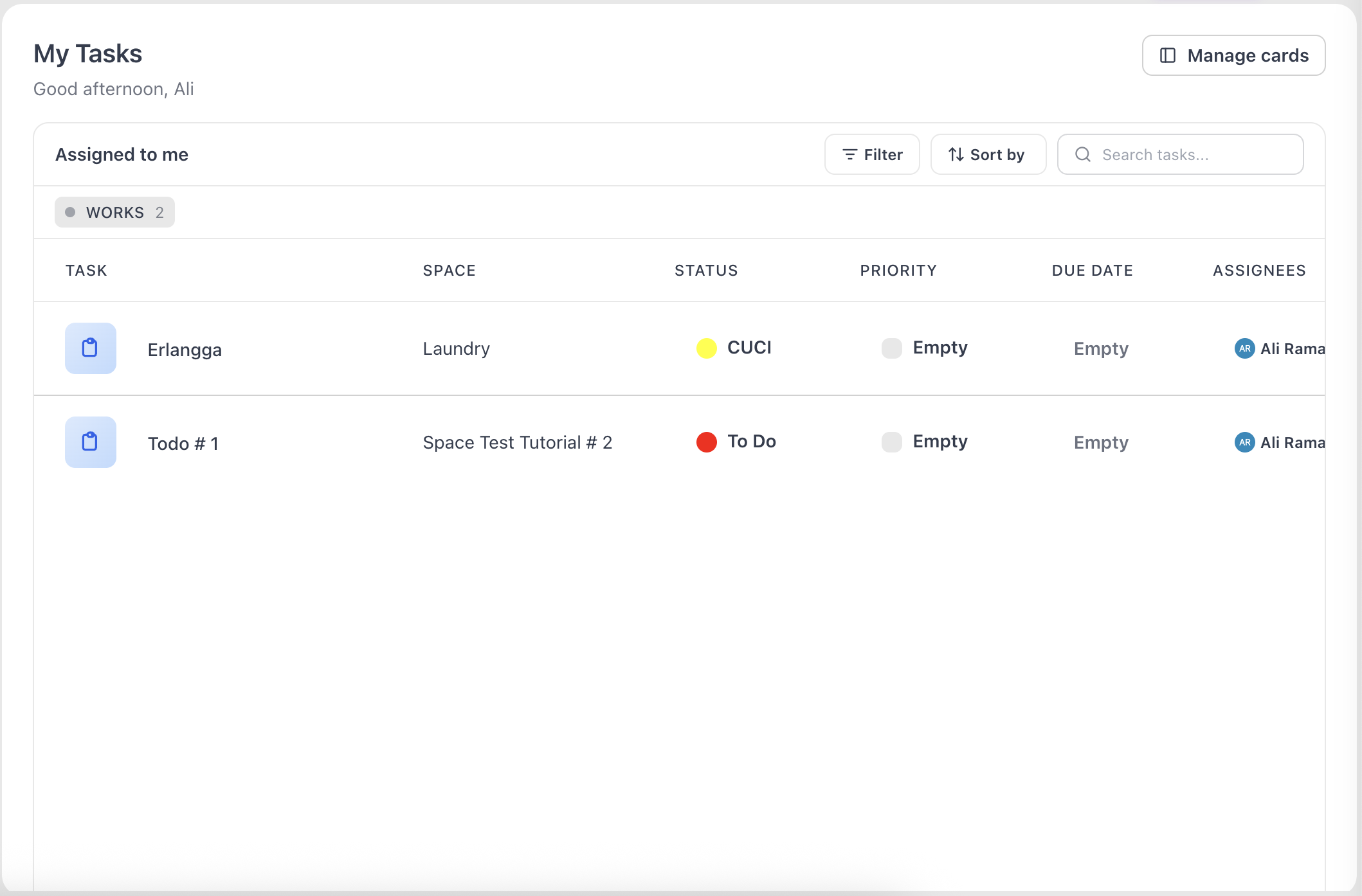Click the sort arrows icon
The height and width of the screenshot is (896, 1362).
click(956, 154)
